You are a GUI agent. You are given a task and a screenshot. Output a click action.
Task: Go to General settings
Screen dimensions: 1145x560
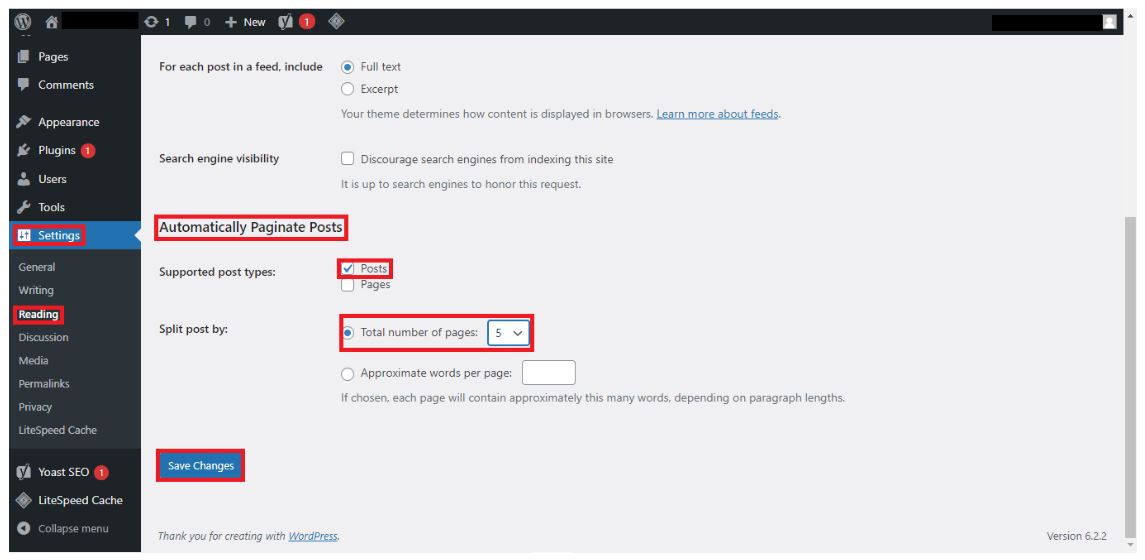37,267
